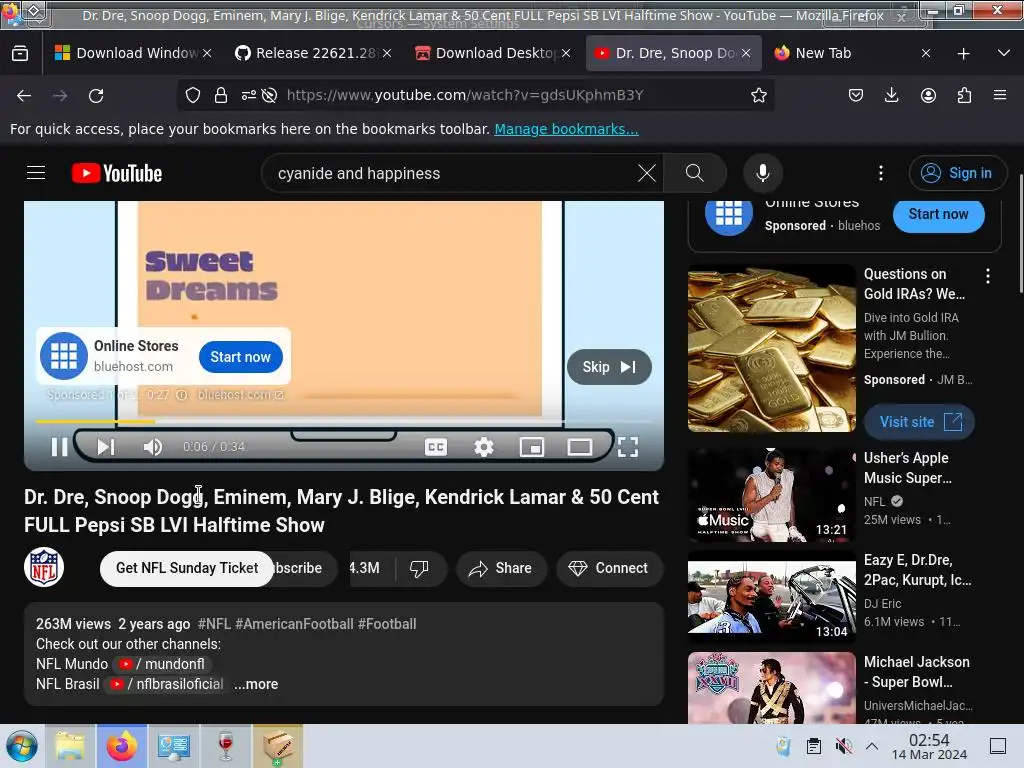This screenshot has height=768, width=1024.
Task: Open YouTube settings three-dot menu
Action: (880, 173)
